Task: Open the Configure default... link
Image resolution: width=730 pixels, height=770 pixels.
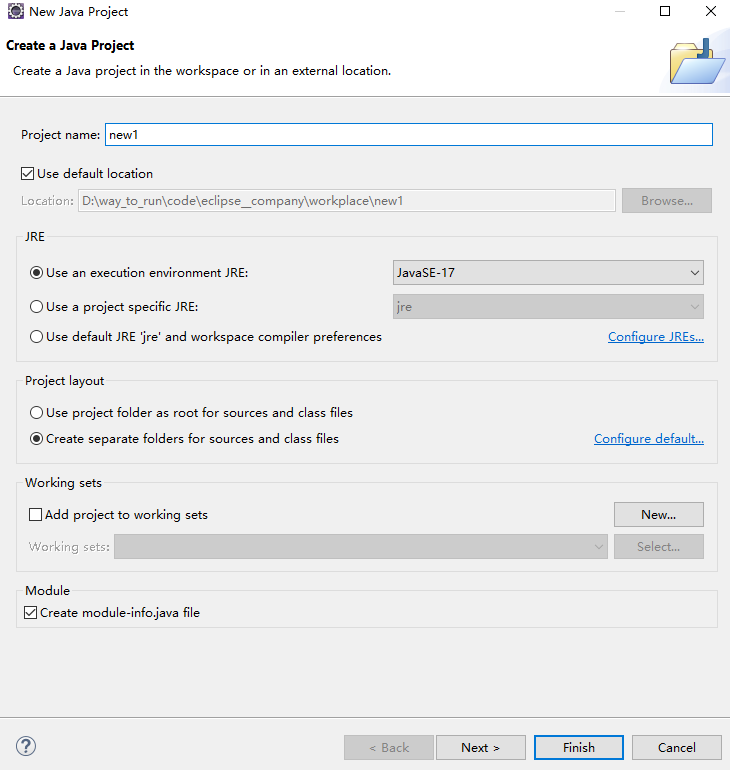Action: pyautogui.click(x=649, y=439)
